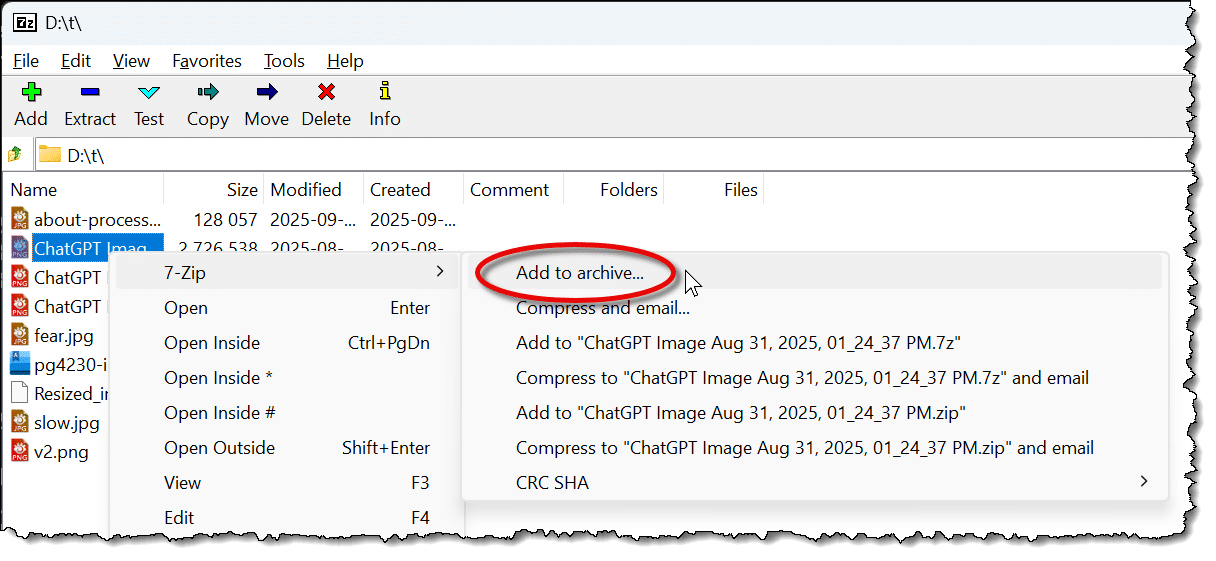Screen dimensions: 1216x561
Task: Sort files by Modified column header
Action: 306,190
